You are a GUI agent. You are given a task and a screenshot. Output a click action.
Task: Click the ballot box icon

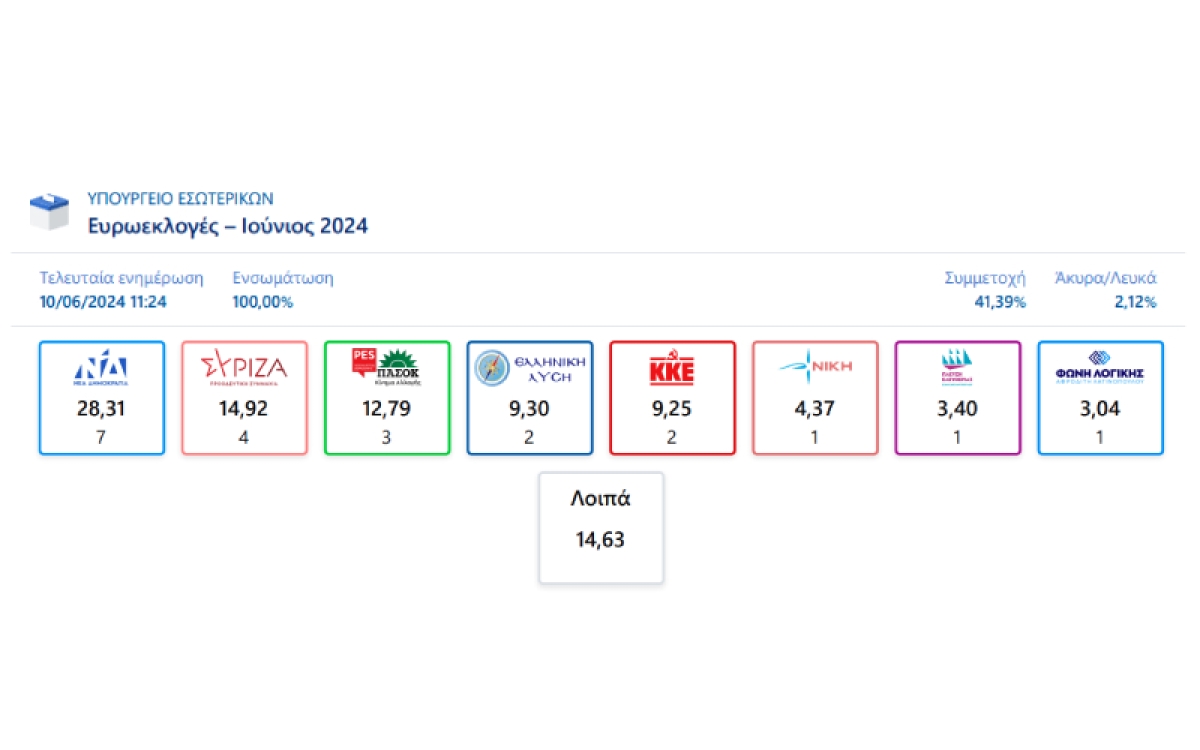[49, 211]
